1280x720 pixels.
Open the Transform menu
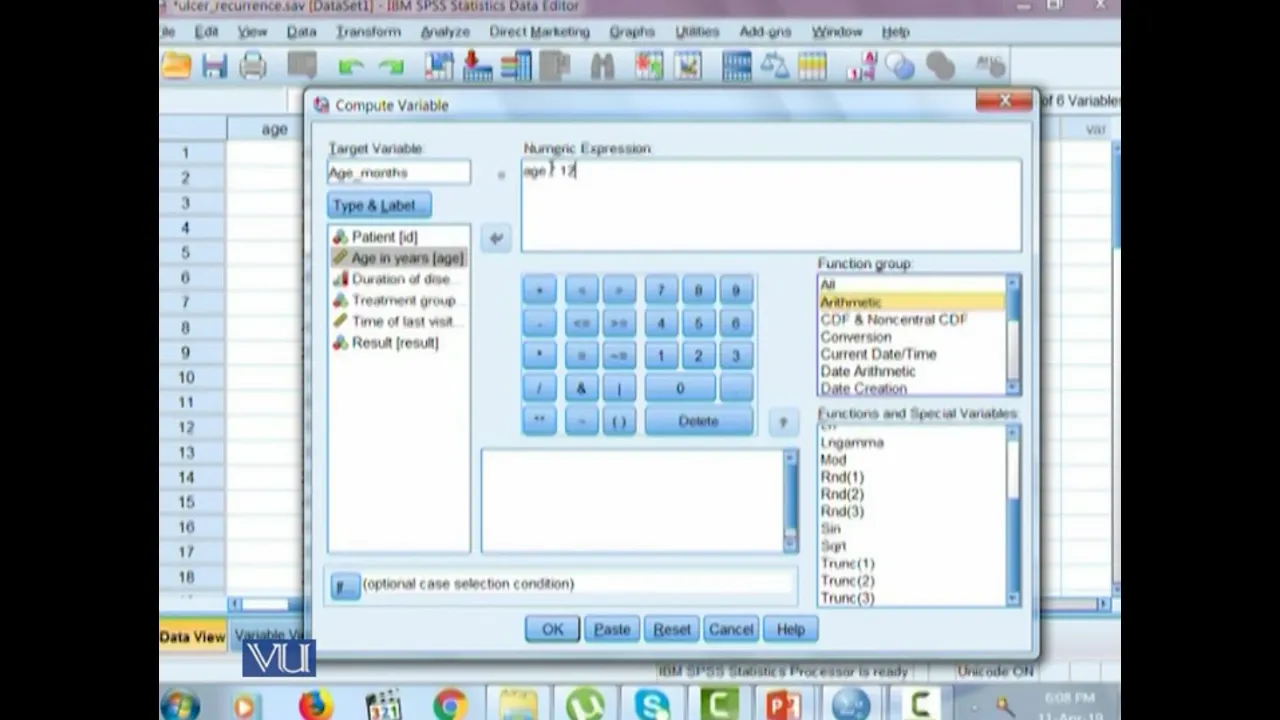(x=368, y=32)
